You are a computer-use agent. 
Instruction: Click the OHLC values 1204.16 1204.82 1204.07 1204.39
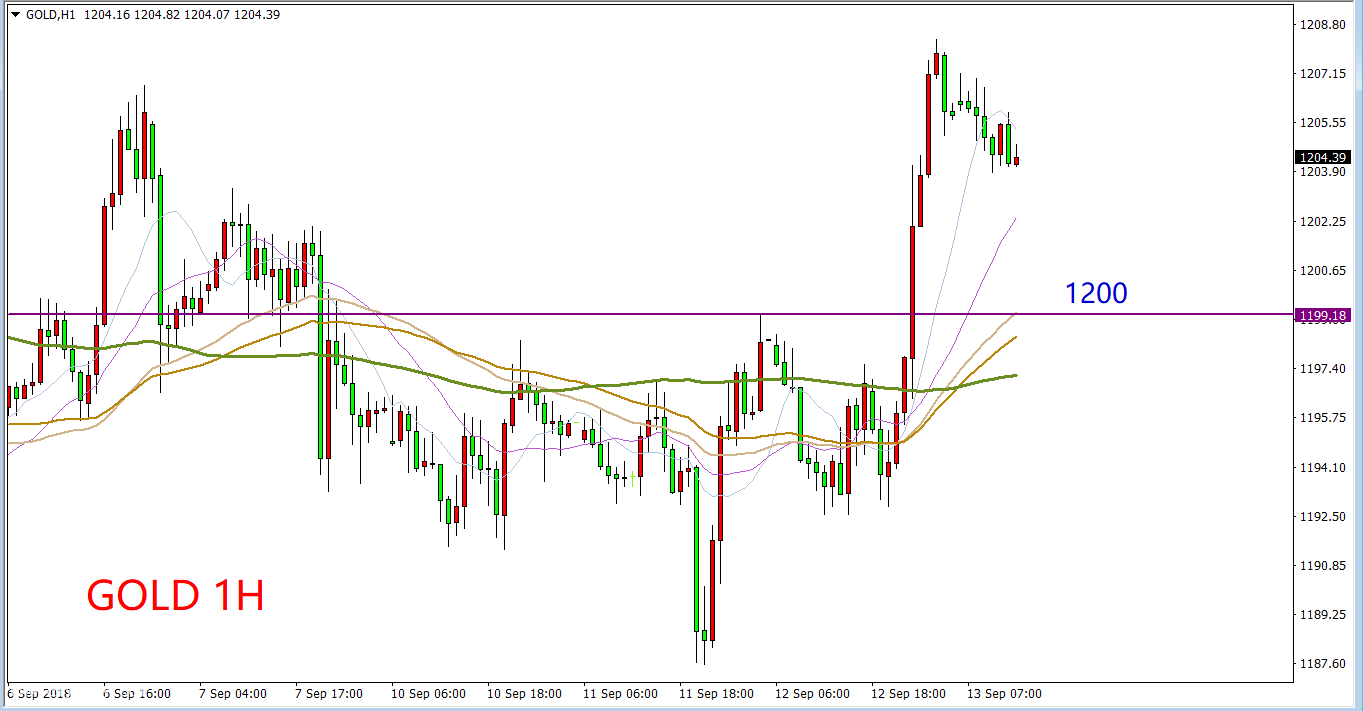(183, 15)
